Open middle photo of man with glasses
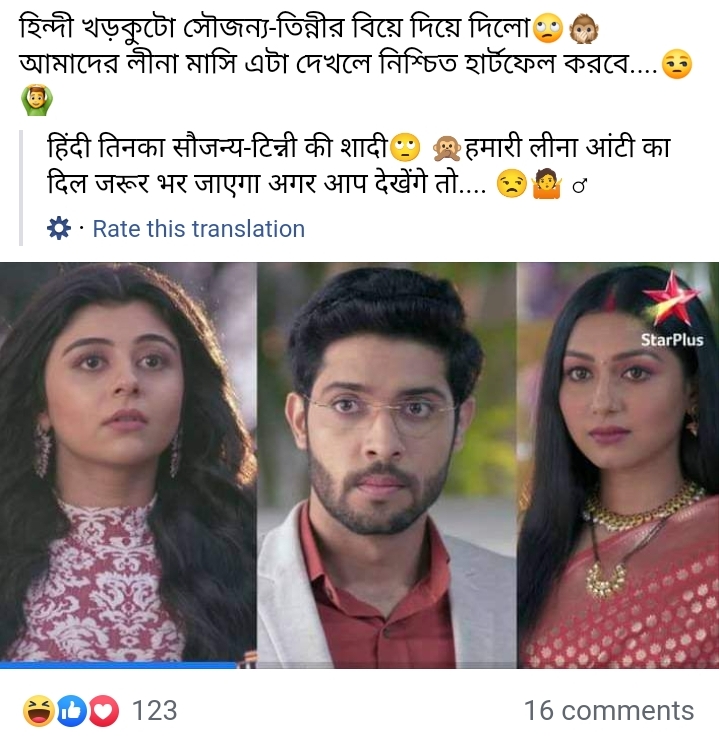 click(x=387, y=465)
